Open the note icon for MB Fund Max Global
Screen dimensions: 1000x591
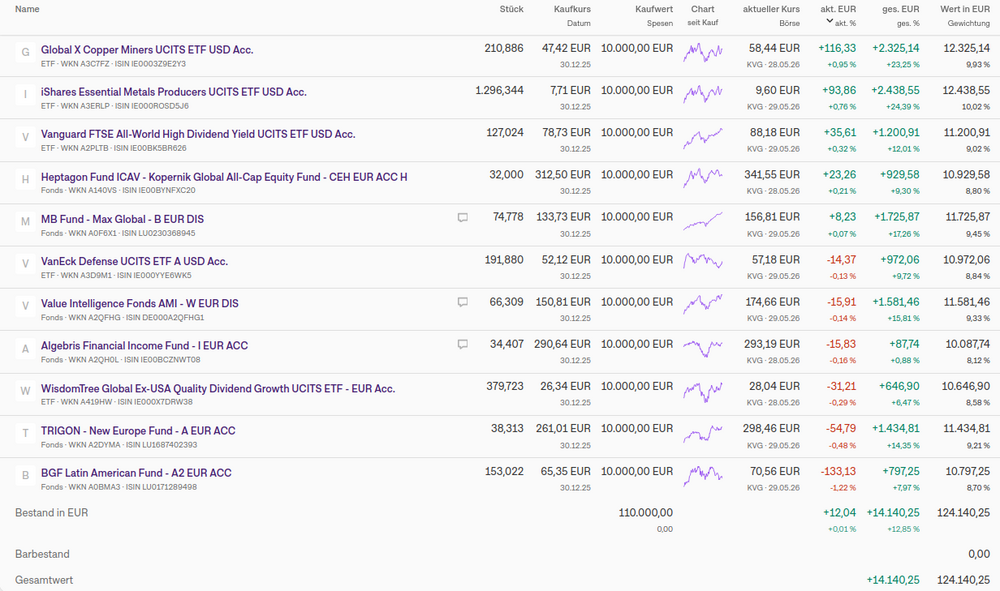462,218
